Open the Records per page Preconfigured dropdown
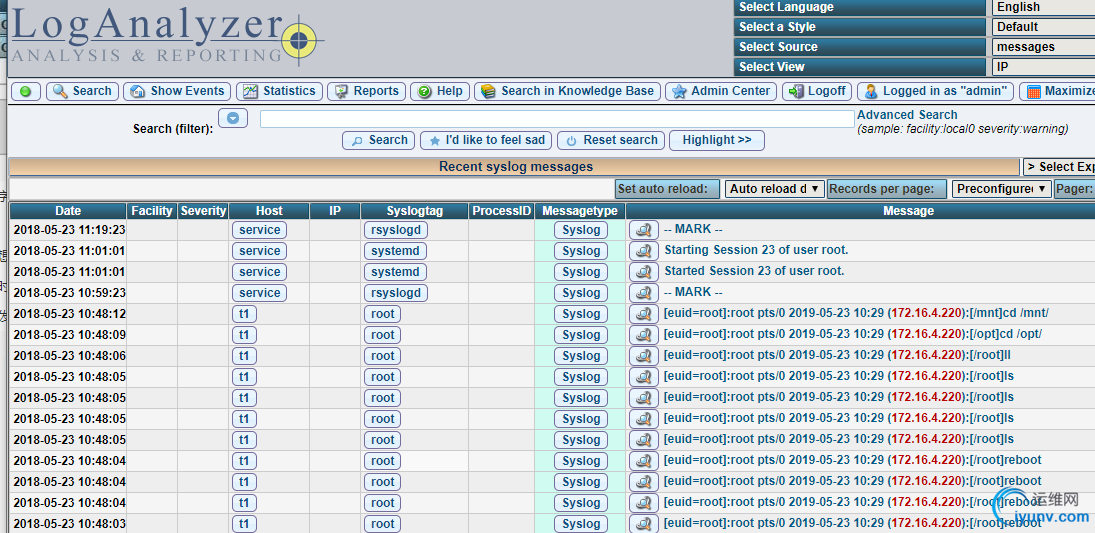 coord(1001,189)
